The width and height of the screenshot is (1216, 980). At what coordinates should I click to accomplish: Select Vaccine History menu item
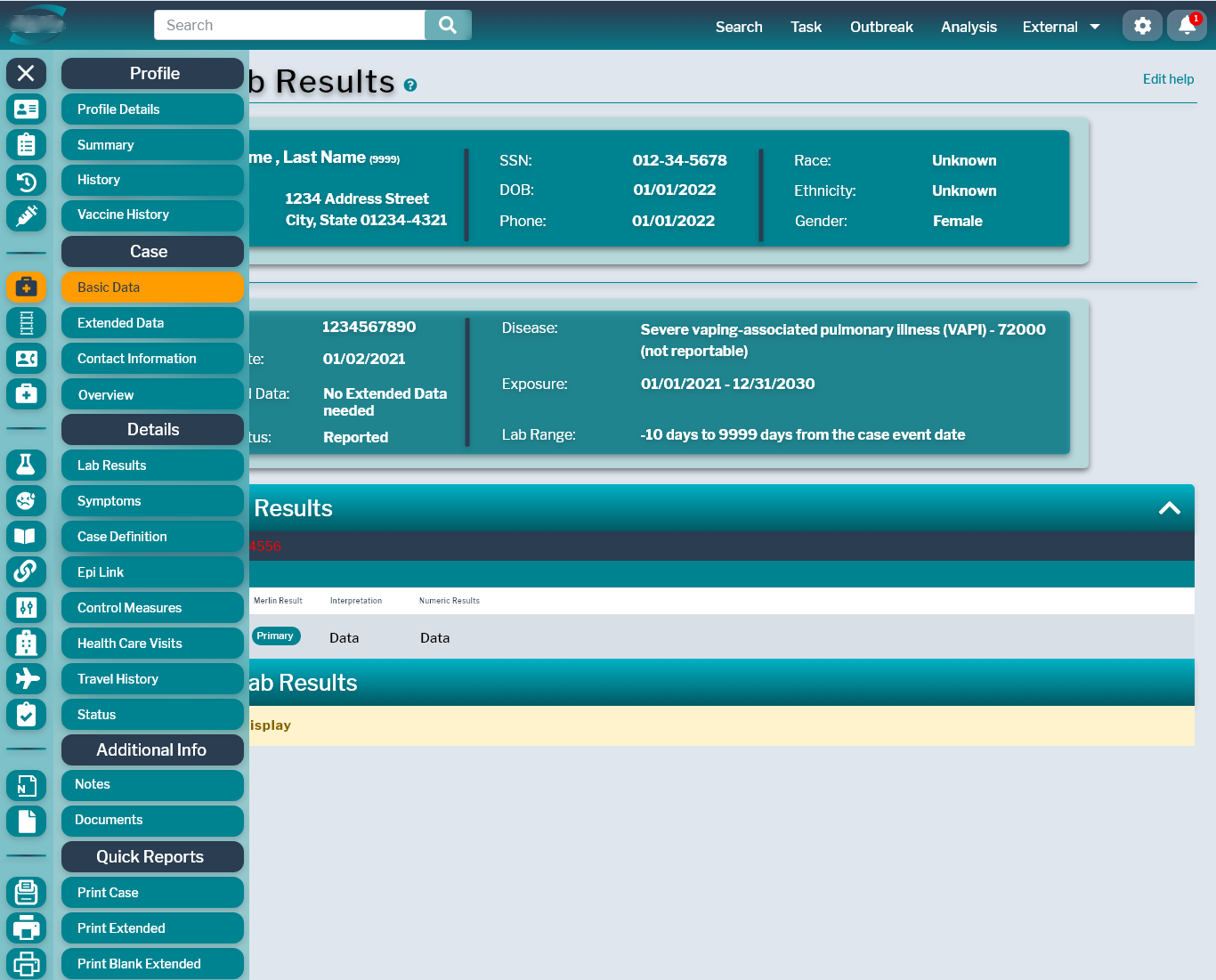[x=152, y=215]
